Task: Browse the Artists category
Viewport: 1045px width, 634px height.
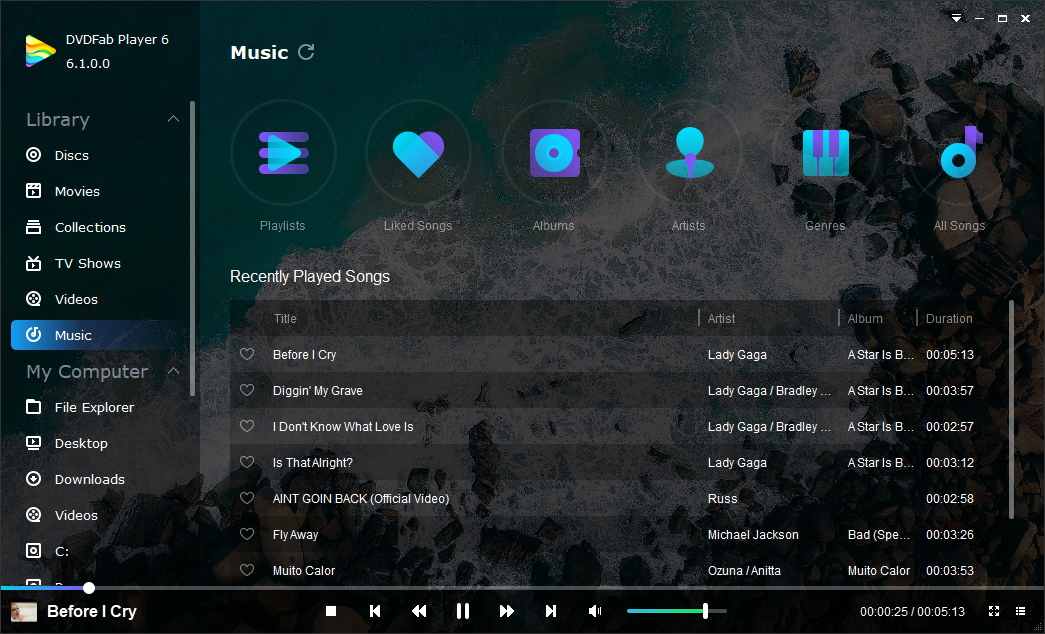Action: (x=689, y=153)
